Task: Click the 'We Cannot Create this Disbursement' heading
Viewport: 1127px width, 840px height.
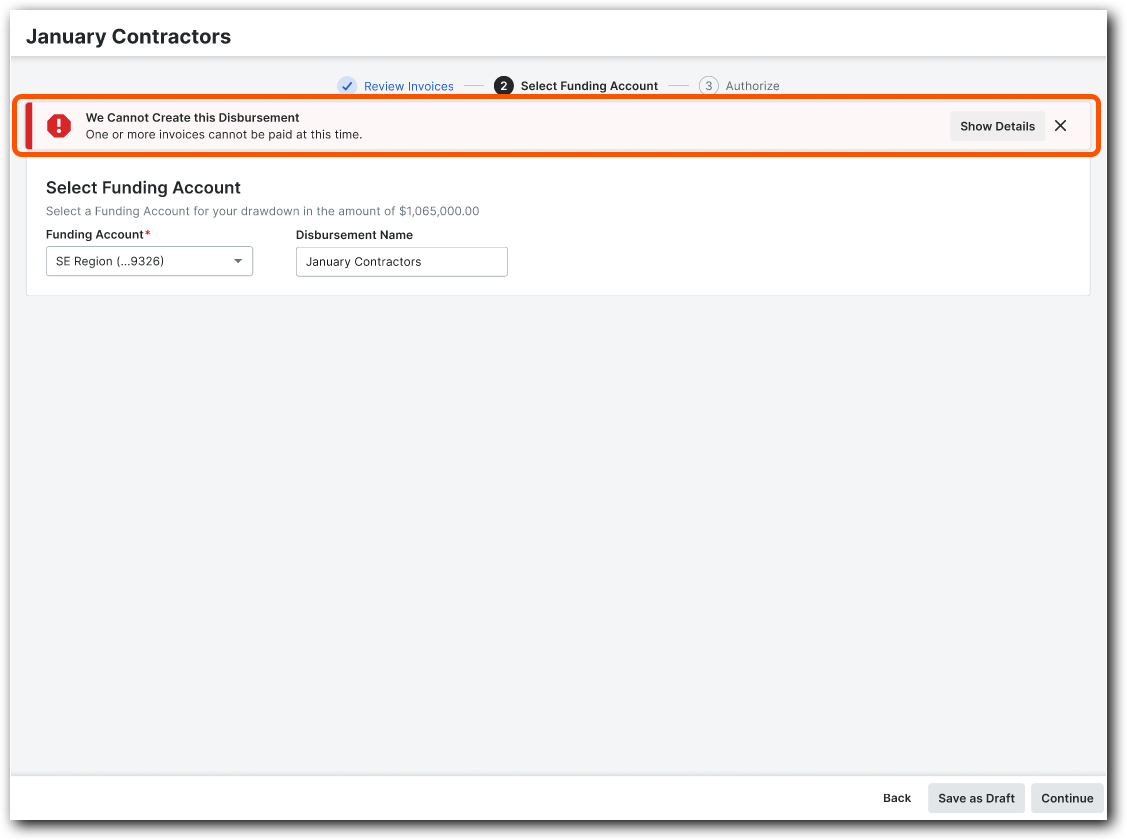Action: point(193,117)
